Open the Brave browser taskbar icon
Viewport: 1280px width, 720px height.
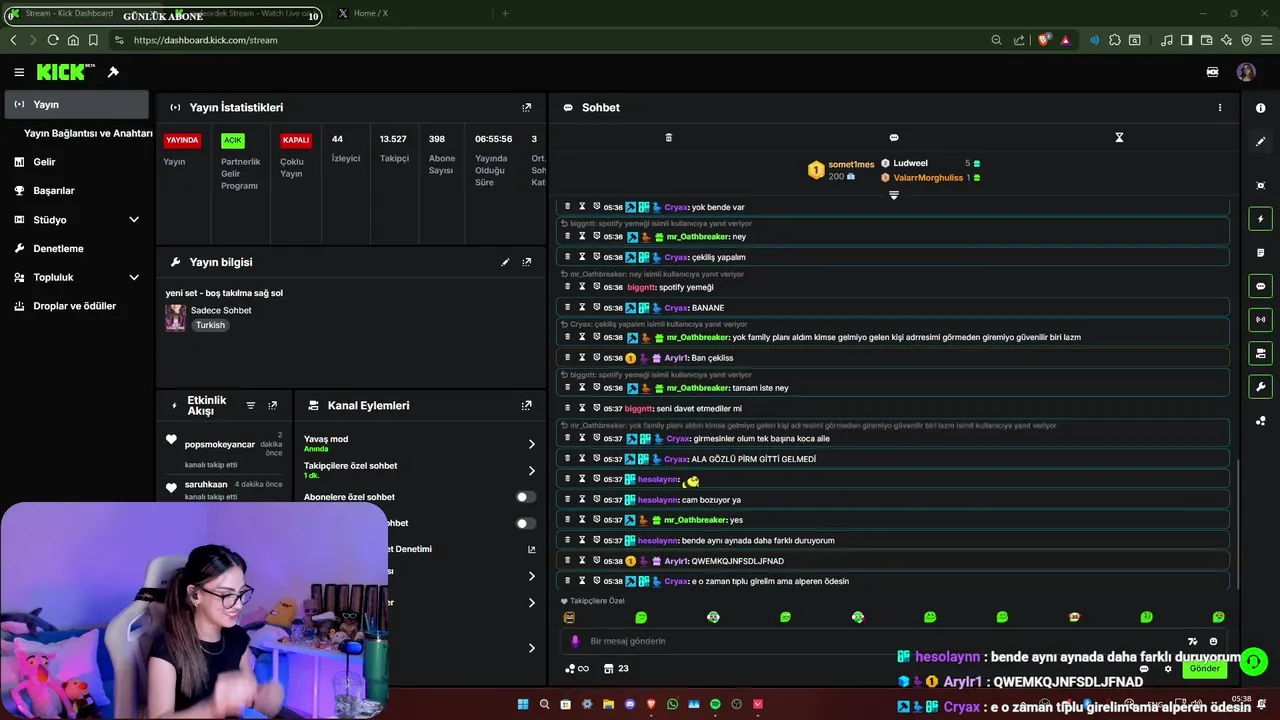[x=651, y=705]
